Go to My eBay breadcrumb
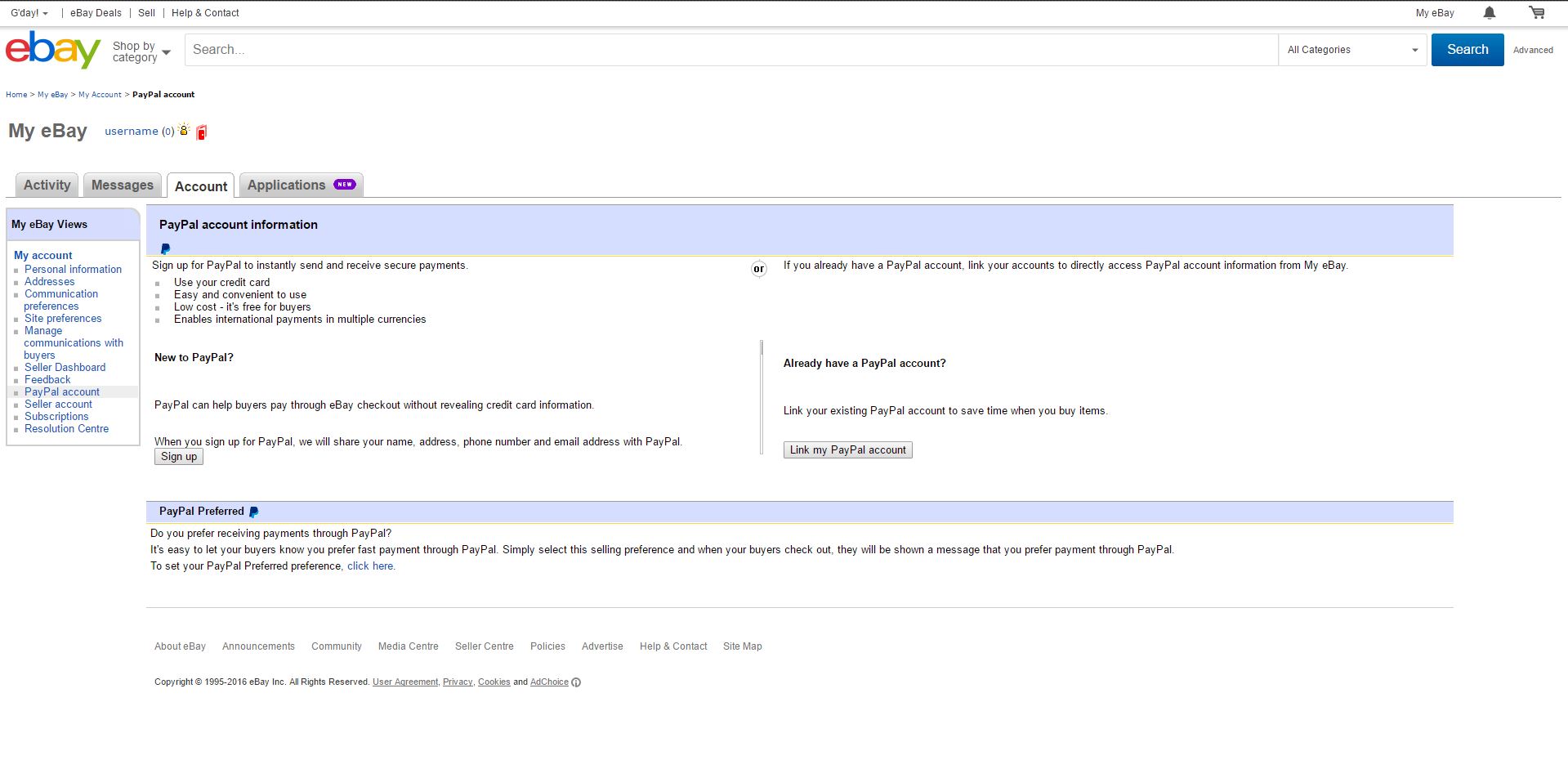1568x778 pixels. (52, 95)
